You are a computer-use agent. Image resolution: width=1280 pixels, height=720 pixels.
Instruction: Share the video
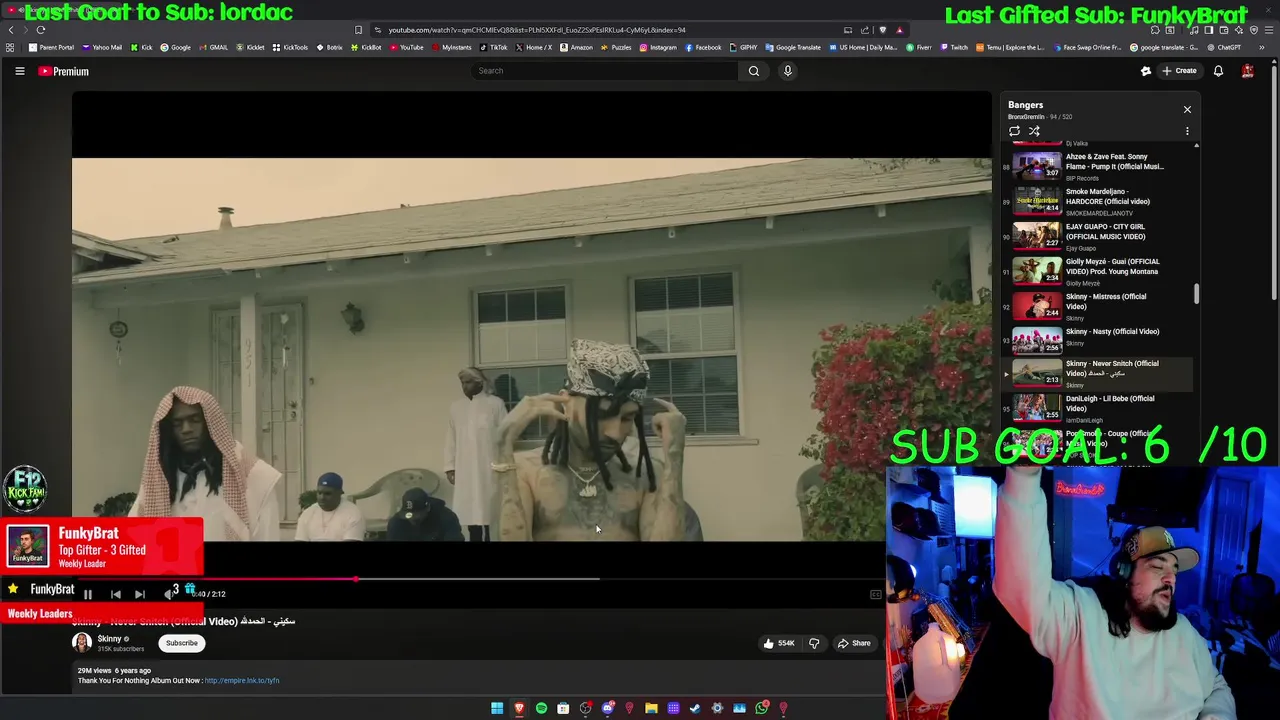(x=854, y=643)
